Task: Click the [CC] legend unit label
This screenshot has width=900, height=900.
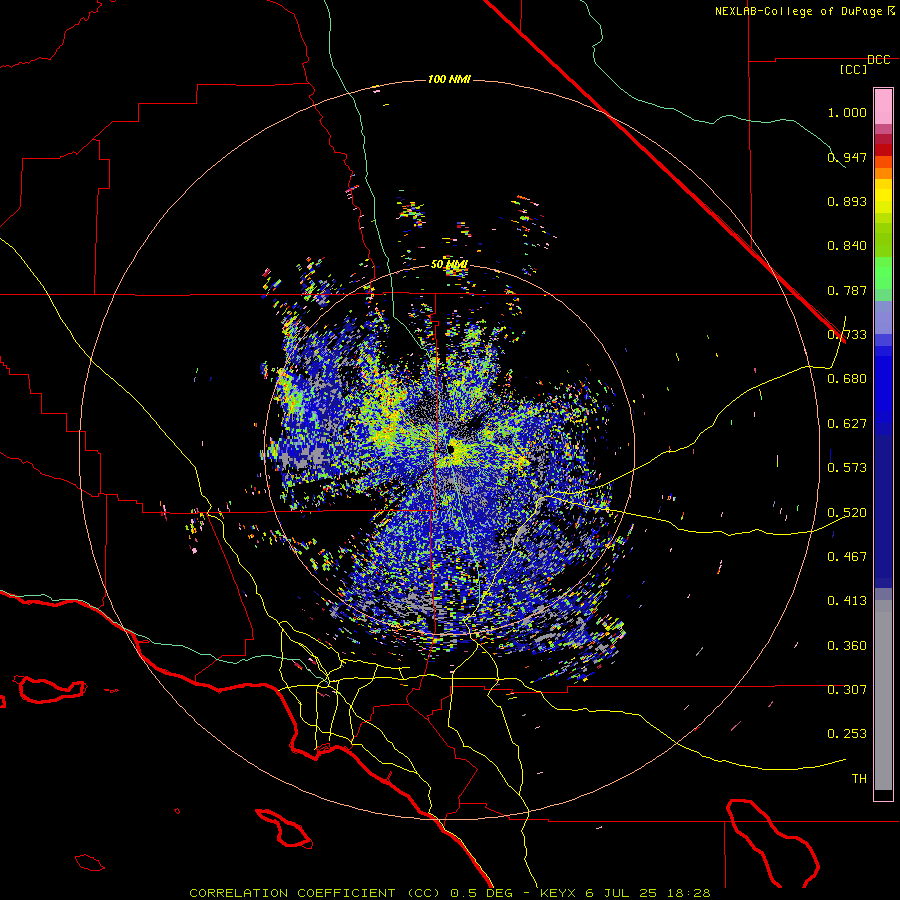Action: (x=854, y=69)
